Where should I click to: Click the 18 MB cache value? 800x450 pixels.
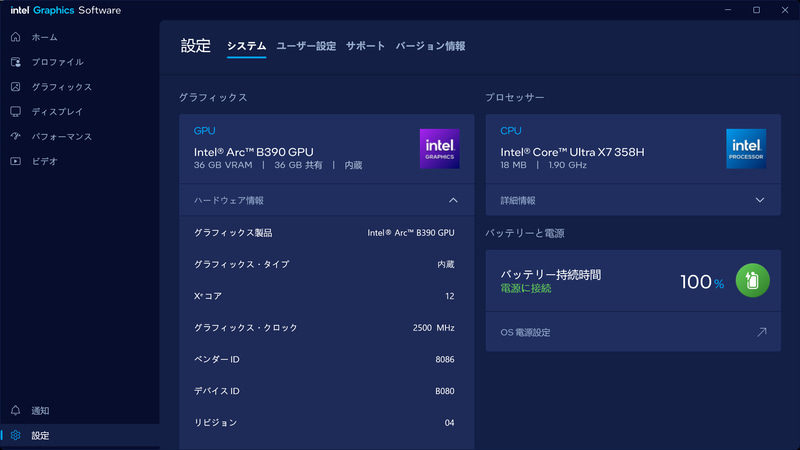[x=513, y=165]
